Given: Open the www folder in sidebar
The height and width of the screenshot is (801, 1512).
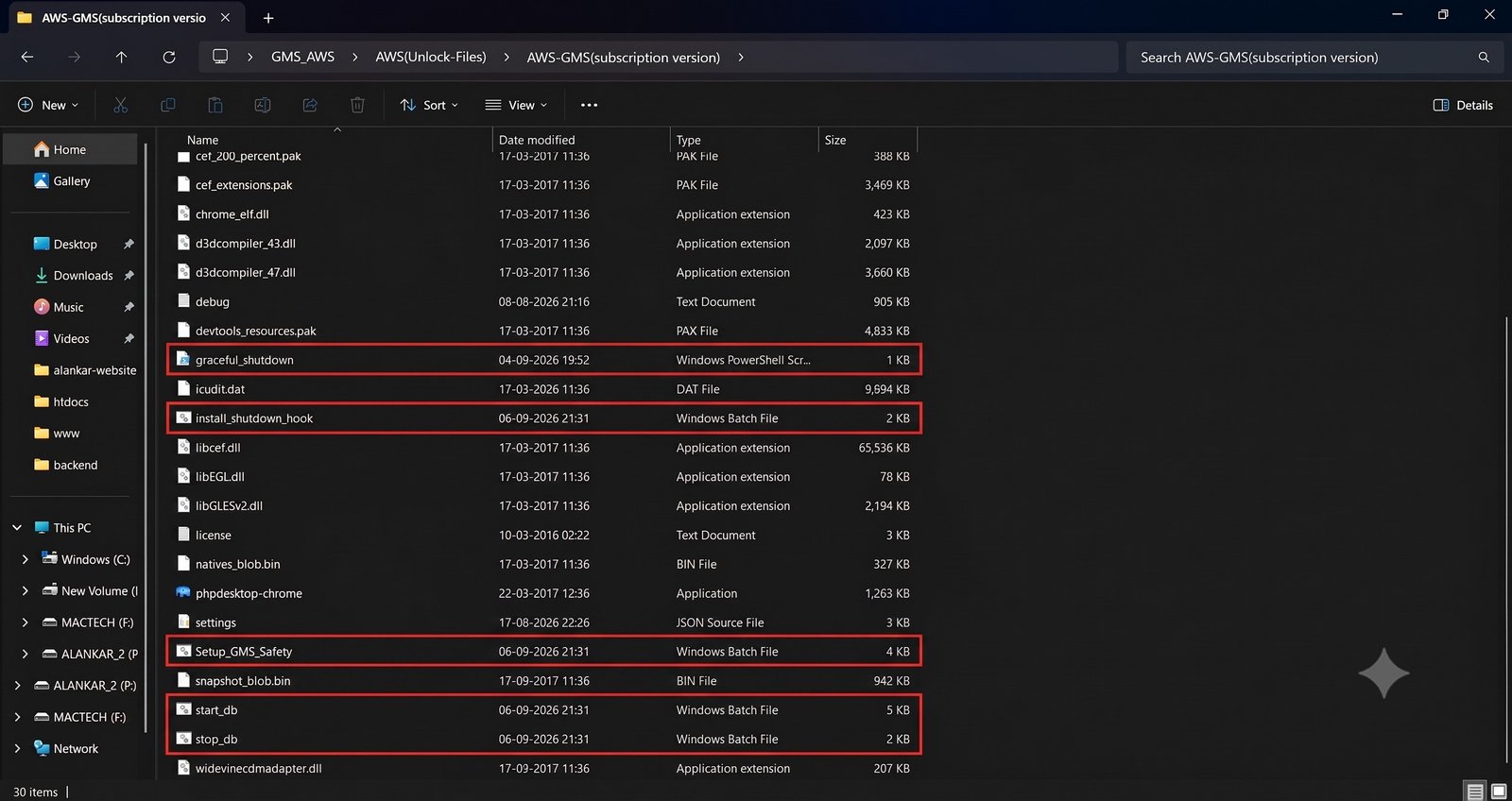Looking at the screenshot, I should click(66, 434).
